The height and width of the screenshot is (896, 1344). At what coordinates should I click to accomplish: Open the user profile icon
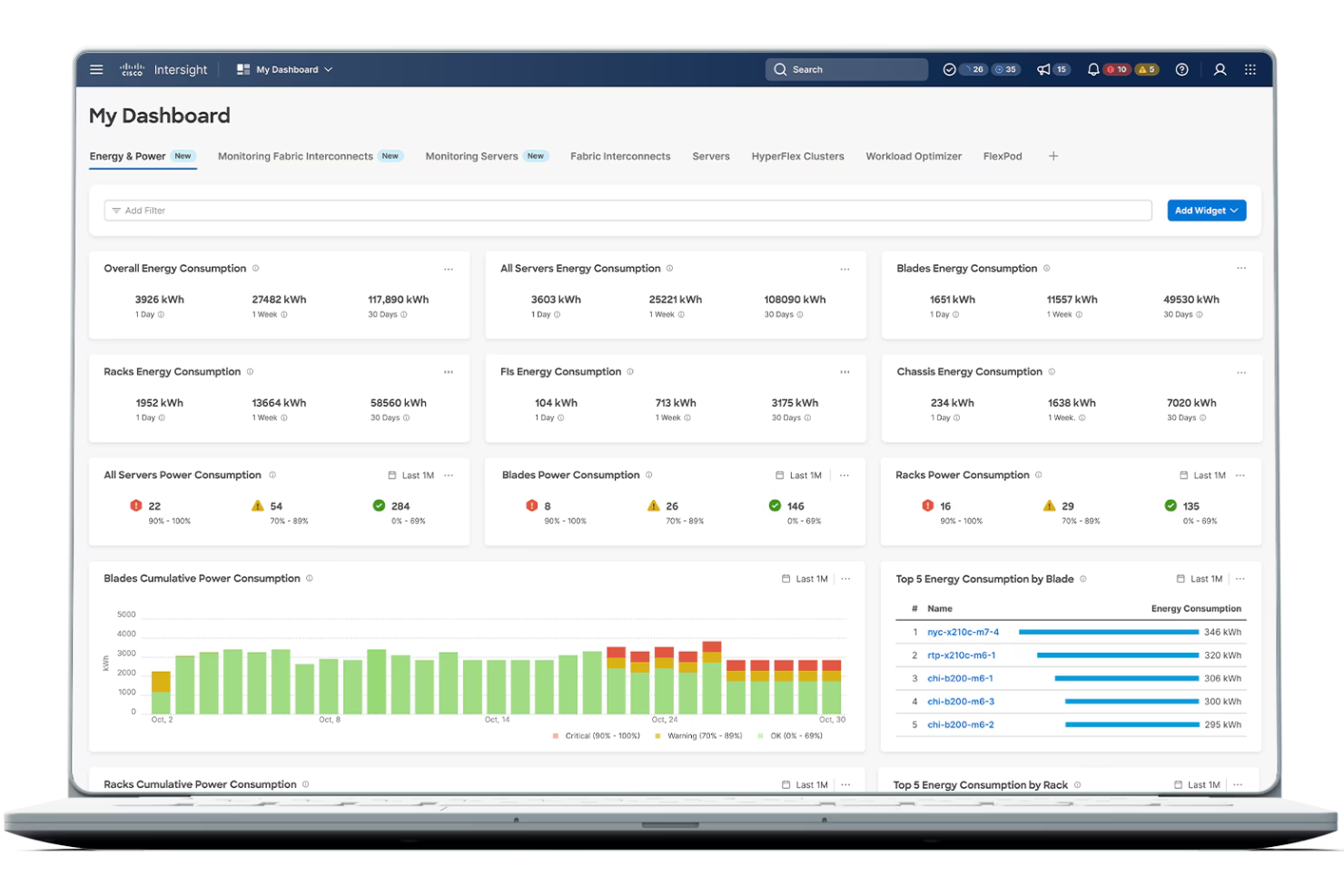point(1220,69)
